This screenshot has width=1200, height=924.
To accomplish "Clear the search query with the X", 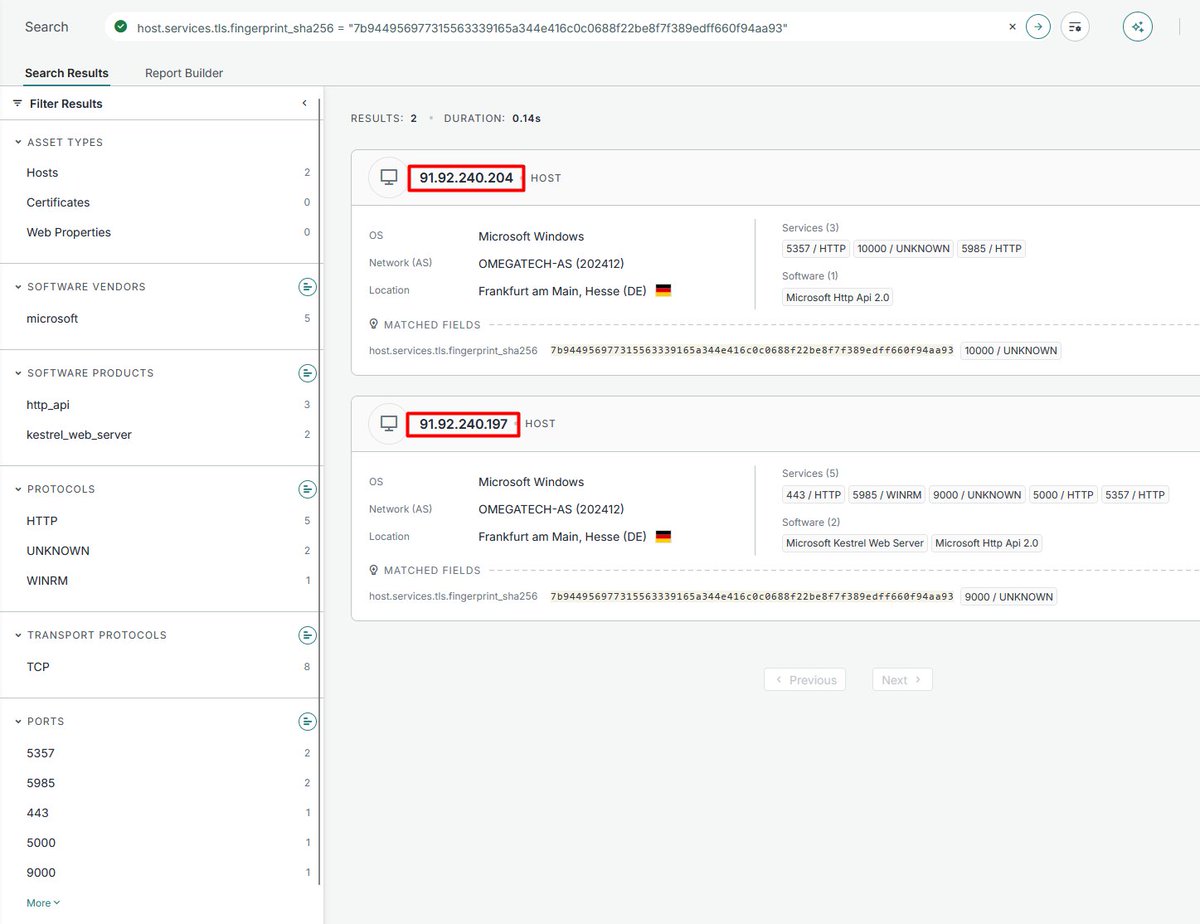I will (1012, 27).
